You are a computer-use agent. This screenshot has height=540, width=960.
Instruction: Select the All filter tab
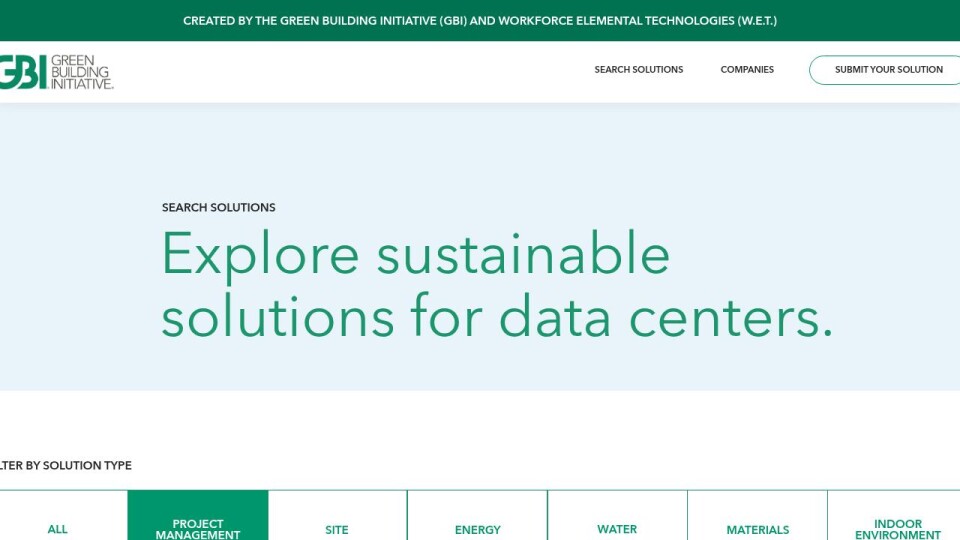(58, 528)
